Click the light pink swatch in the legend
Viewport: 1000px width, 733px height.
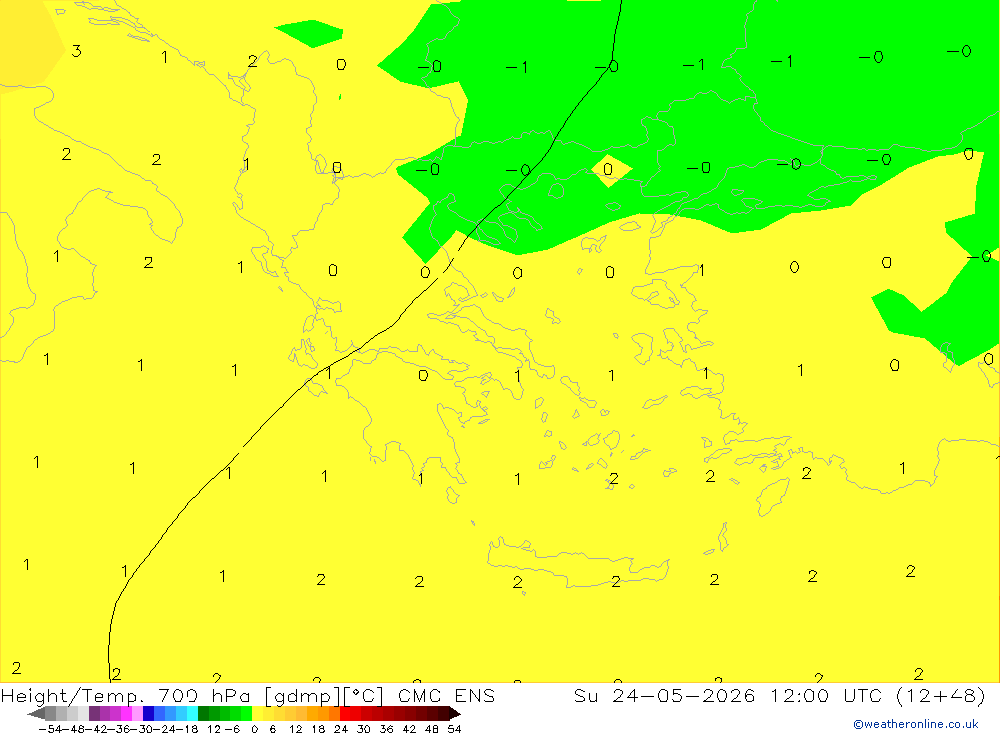[x=137, y=714]
